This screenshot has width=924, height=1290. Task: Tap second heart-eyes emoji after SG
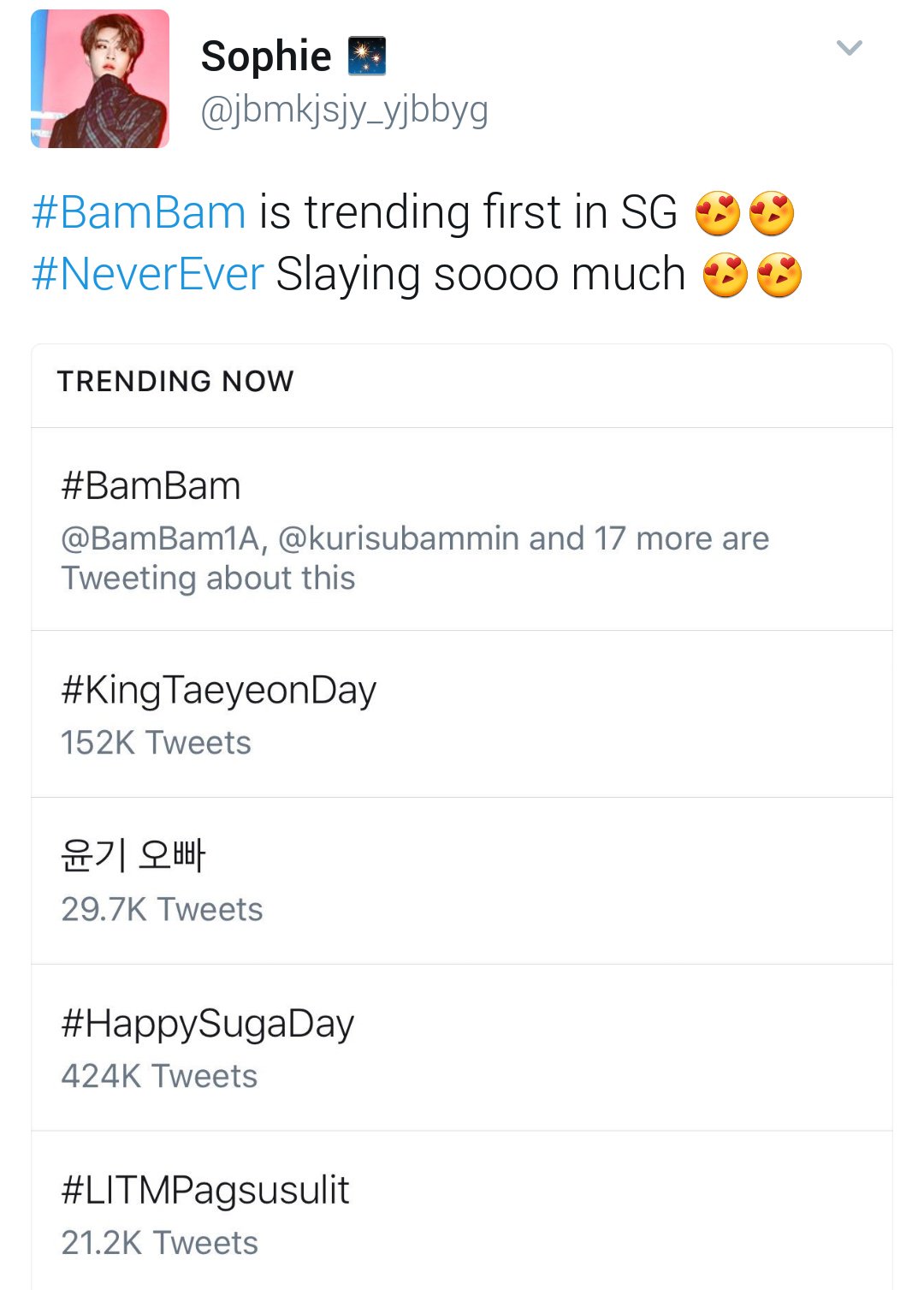[772, 213]
